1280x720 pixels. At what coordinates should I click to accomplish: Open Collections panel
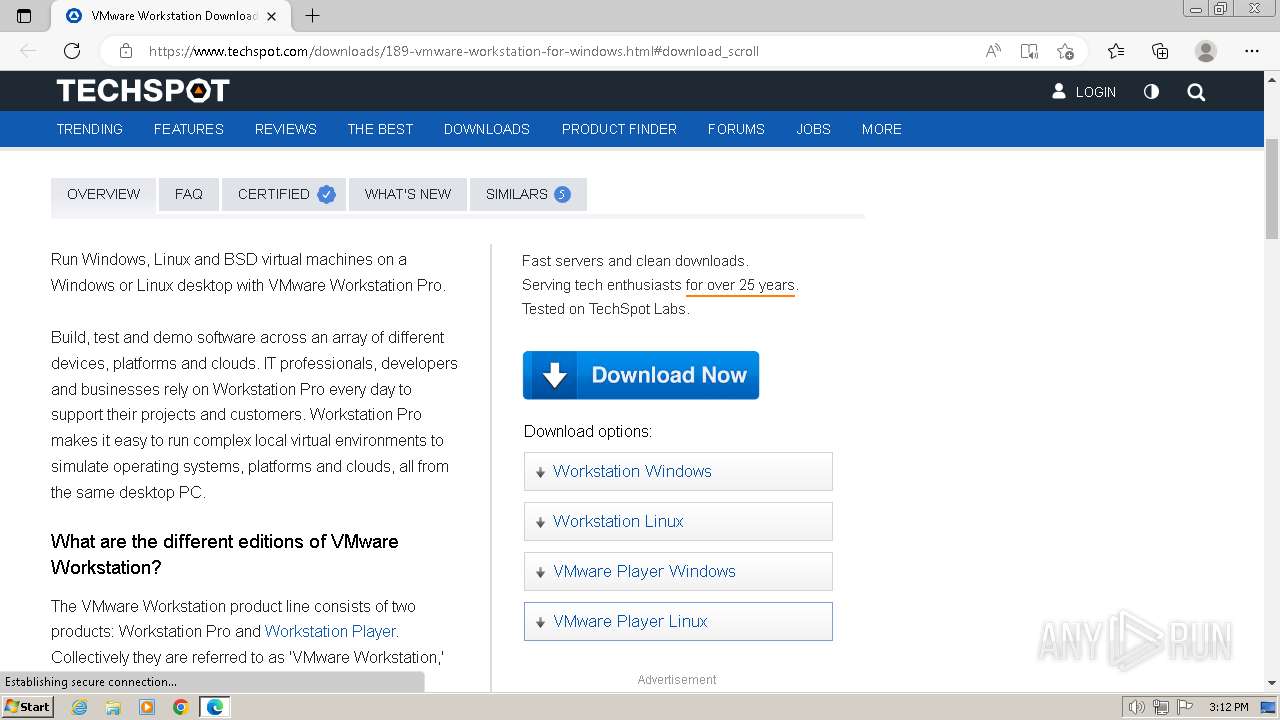tap(1160, 51)
